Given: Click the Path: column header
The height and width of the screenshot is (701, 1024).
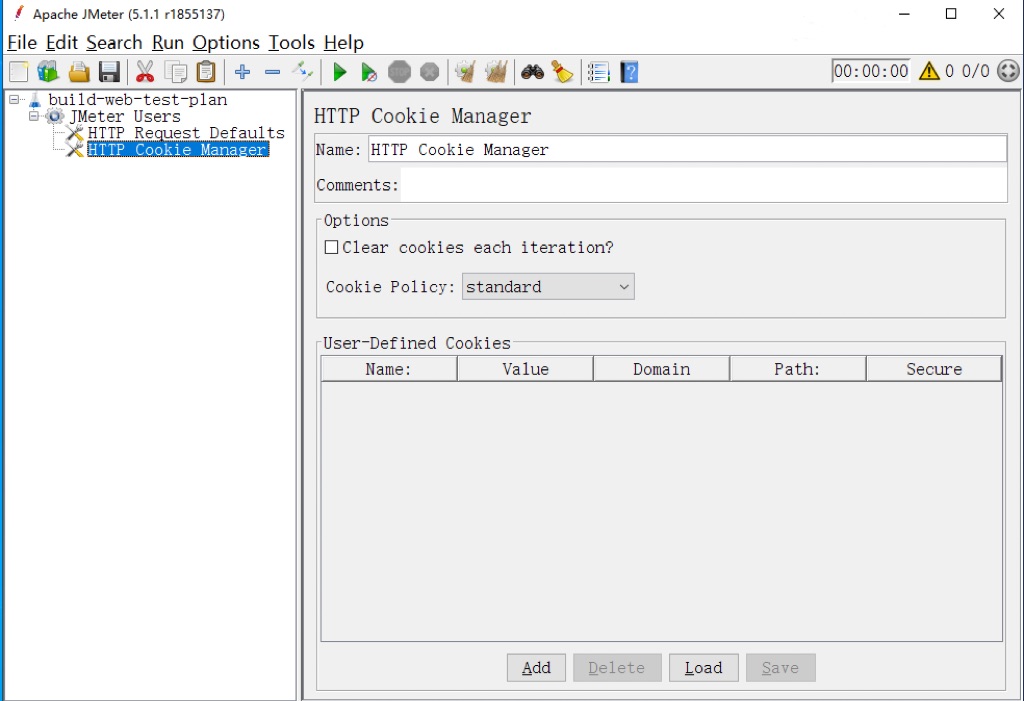Looking at the screenshot, I should click(797, 369).
